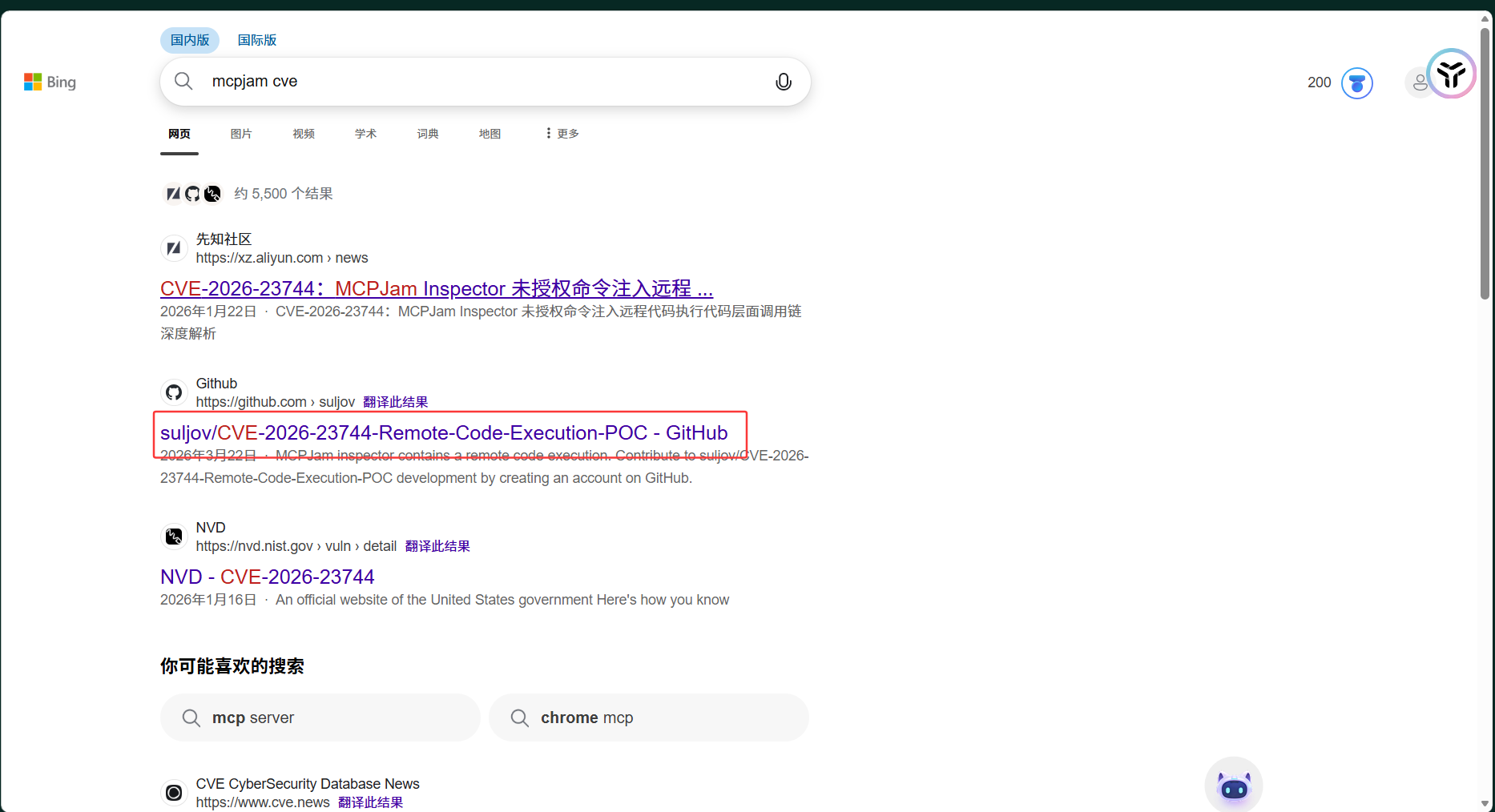Image resolution: width=1495 pixels, height=812 pixels.
Task: Click the colorful Copilot ring icon
Action: 1451,74
